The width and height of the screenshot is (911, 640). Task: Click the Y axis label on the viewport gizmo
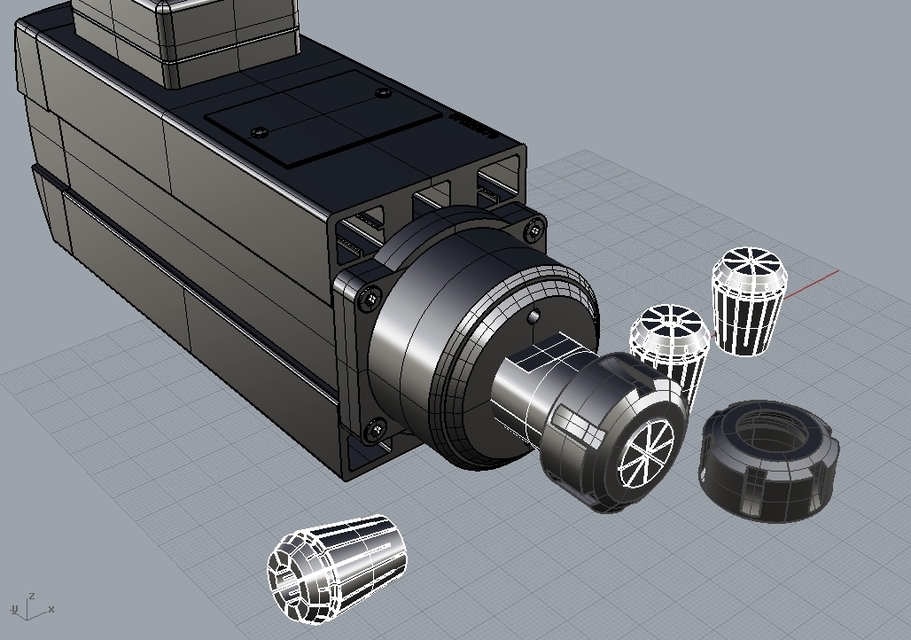(x=13, y=608)
